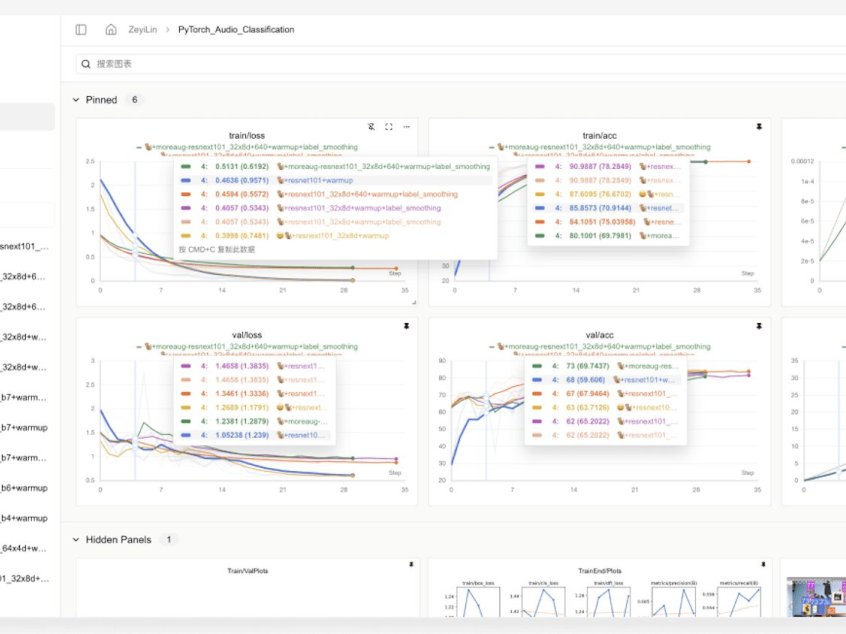Select sidebar run 'b7+warmup'
Image resolution: width=846 pixels, height=634 pixels.
(24, 428)
